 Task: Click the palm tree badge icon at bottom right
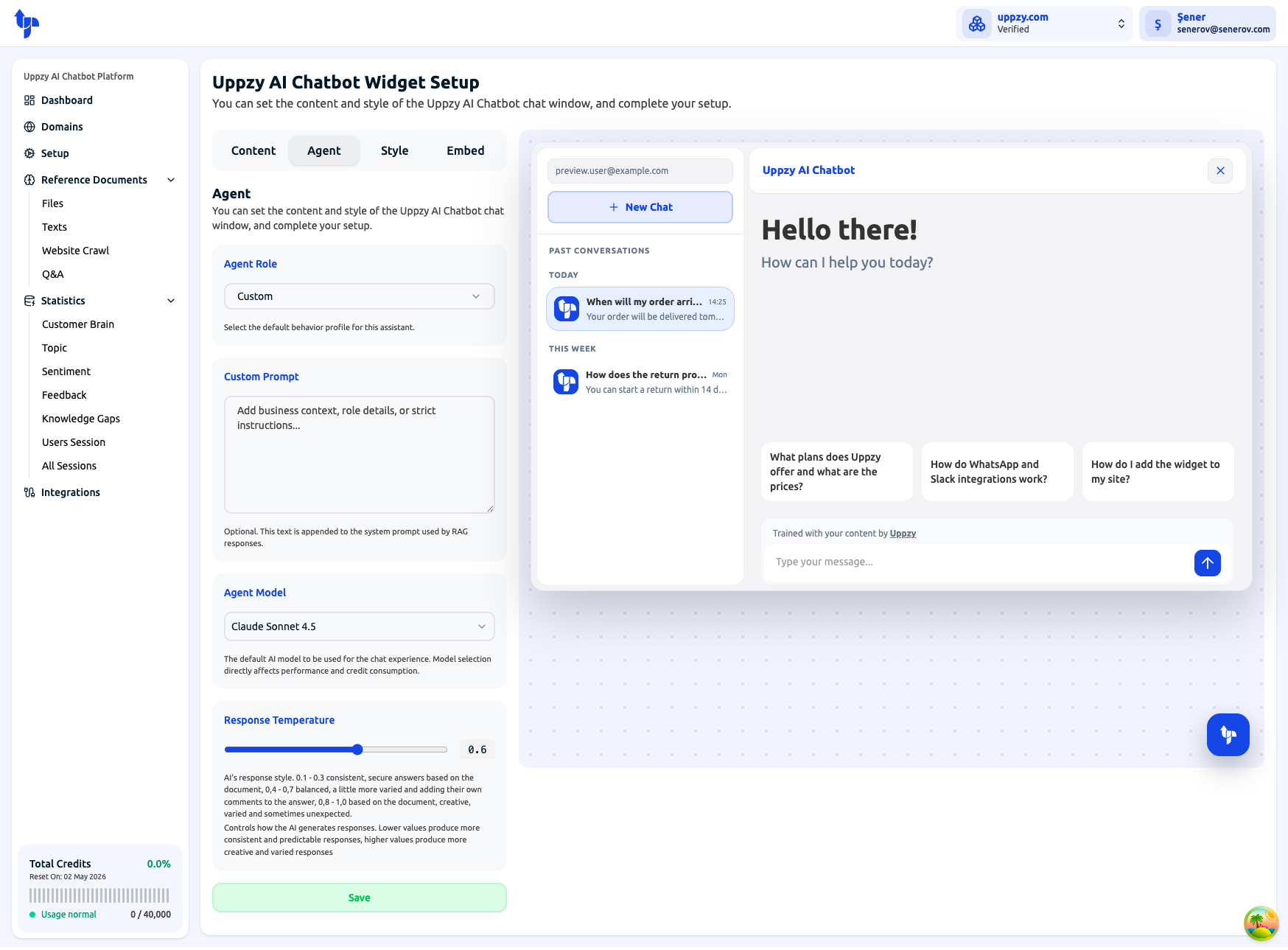(1261, 923)
